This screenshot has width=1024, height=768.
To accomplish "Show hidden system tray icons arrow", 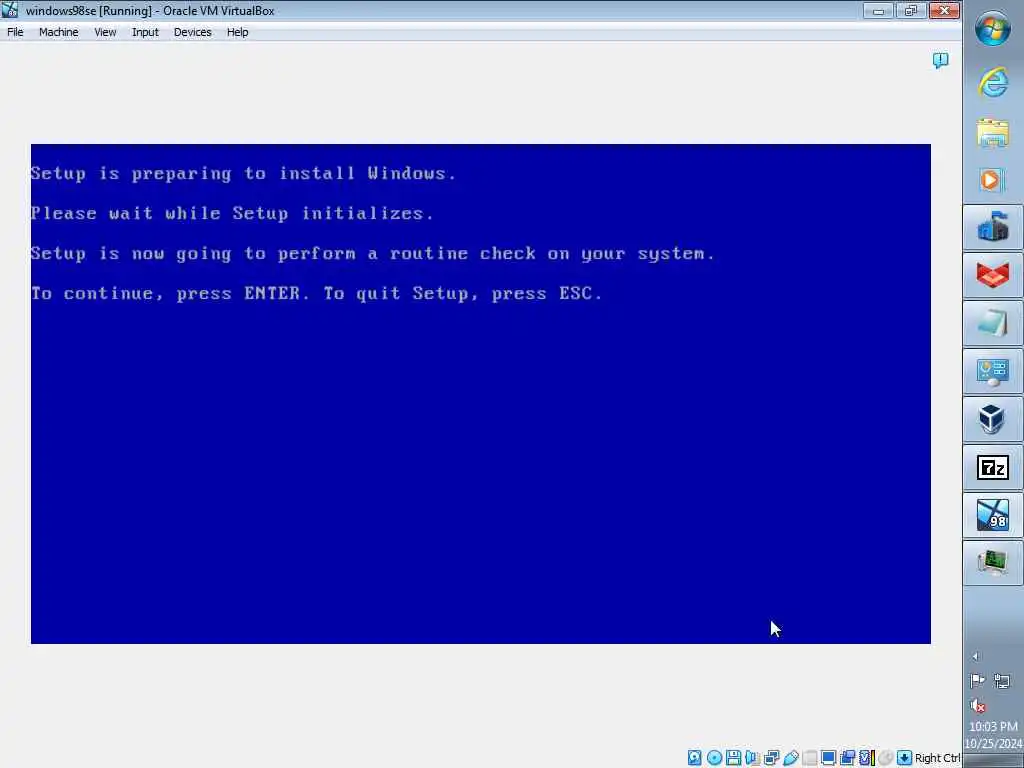I will pyautogui.click(x=976, y=656).
